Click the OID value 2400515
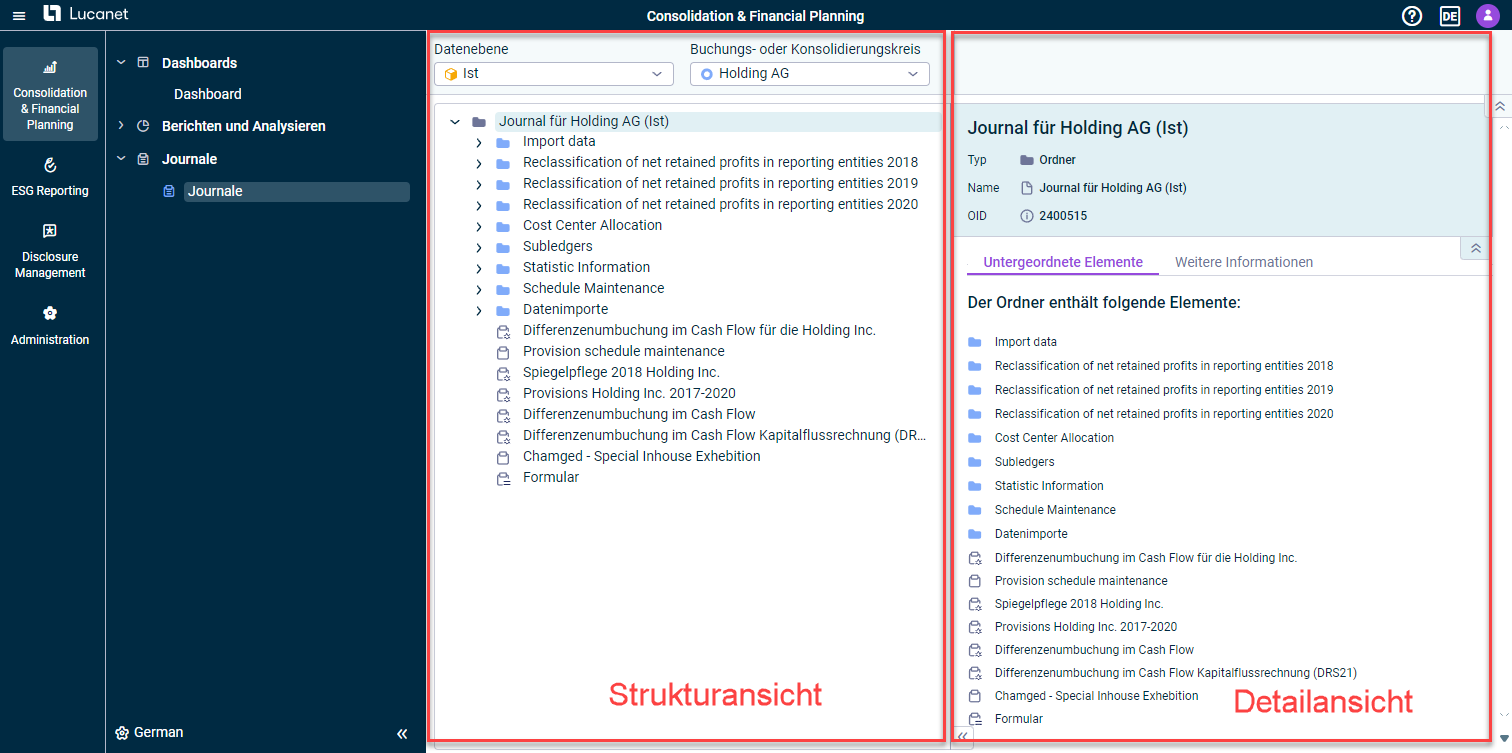 point(1063,216)
